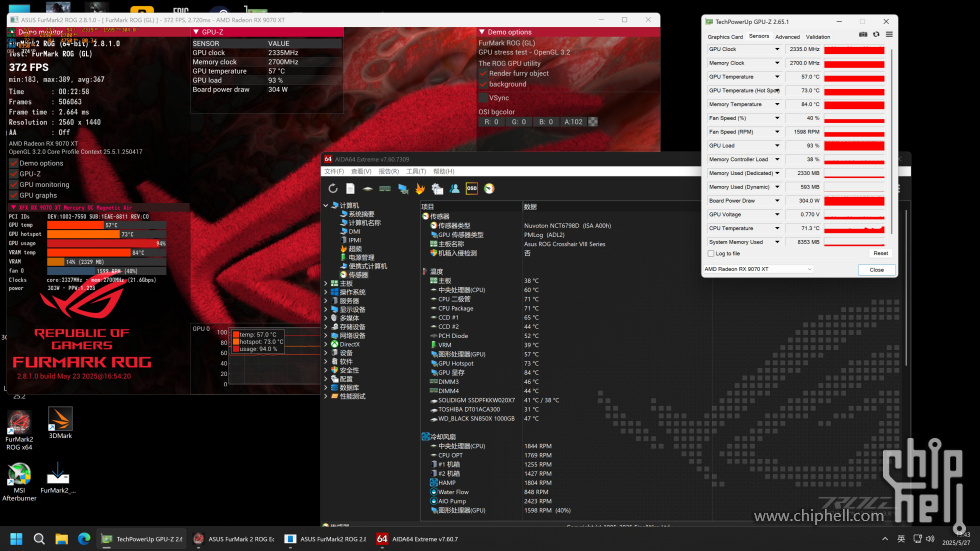Screen dimensions: 980x551
Task: Click the GPU-Z Reset button
Action: click(881, 253)
